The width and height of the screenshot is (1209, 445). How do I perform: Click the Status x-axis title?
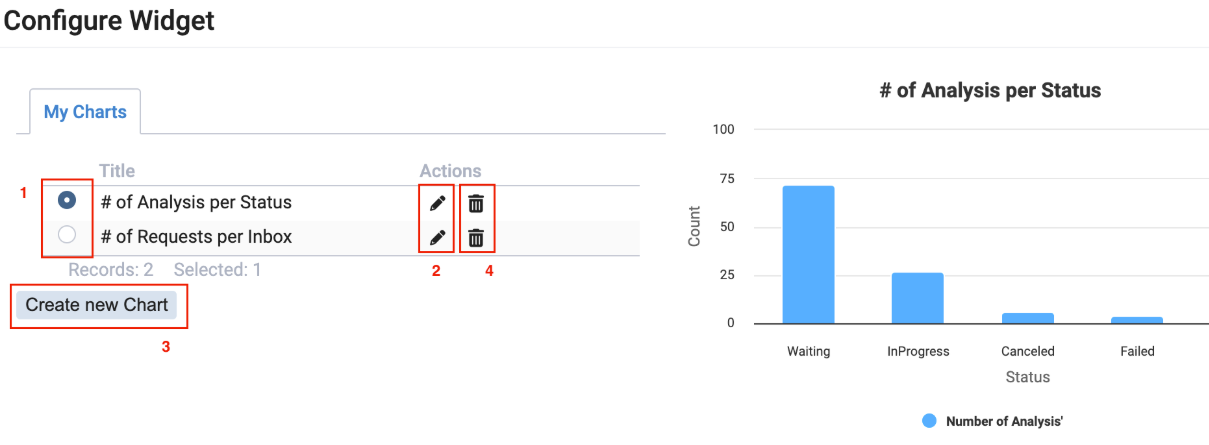click(1028, 377)
